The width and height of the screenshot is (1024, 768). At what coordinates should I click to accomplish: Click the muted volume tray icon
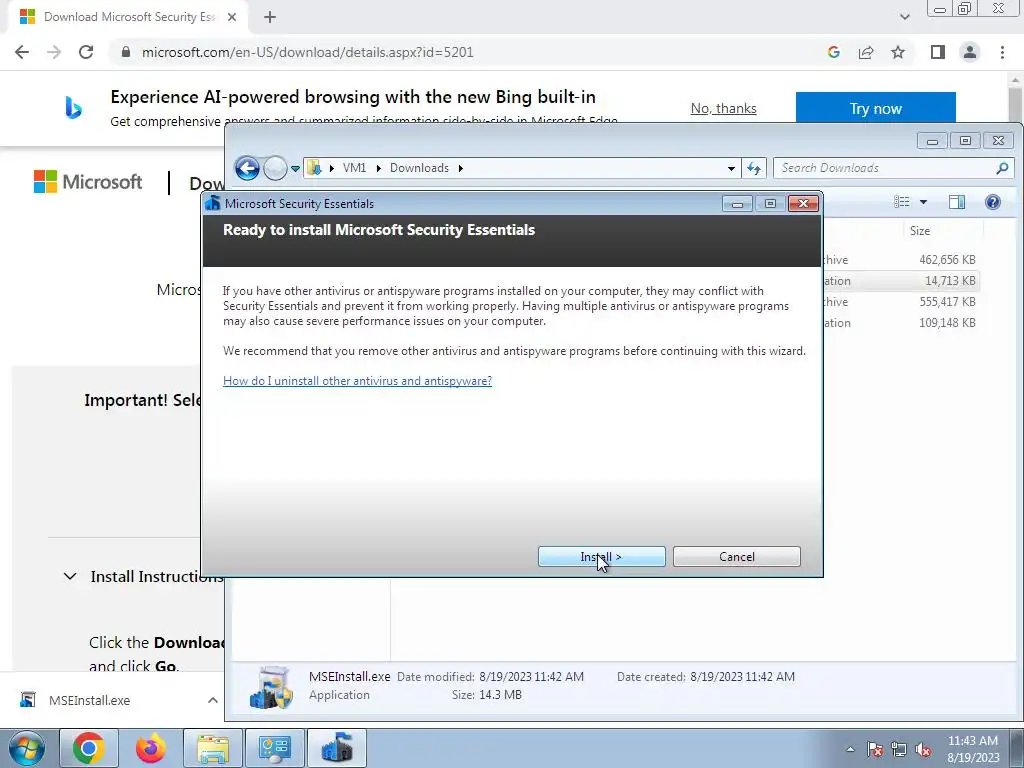point(923,749)
